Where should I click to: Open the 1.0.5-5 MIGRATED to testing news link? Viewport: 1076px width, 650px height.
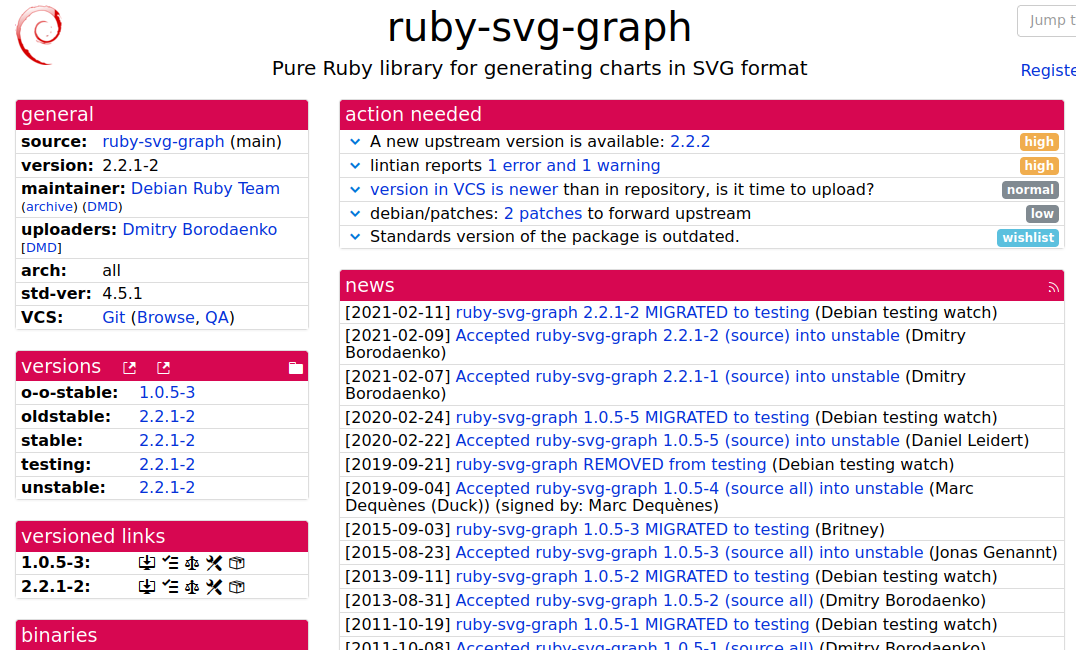pyautogui.click(x=633, y=417)
